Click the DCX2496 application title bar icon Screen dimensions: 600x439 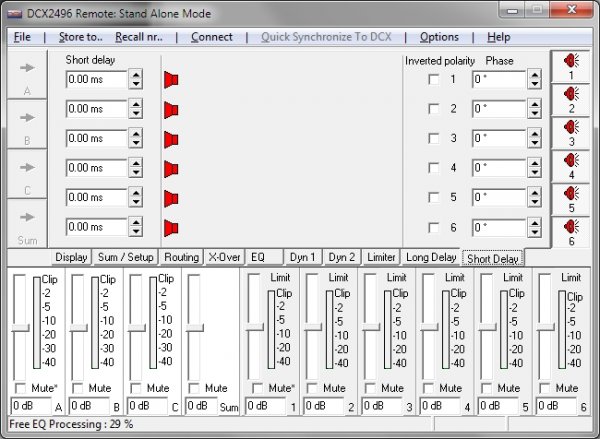pyautogui.click(x=15, y=14)
